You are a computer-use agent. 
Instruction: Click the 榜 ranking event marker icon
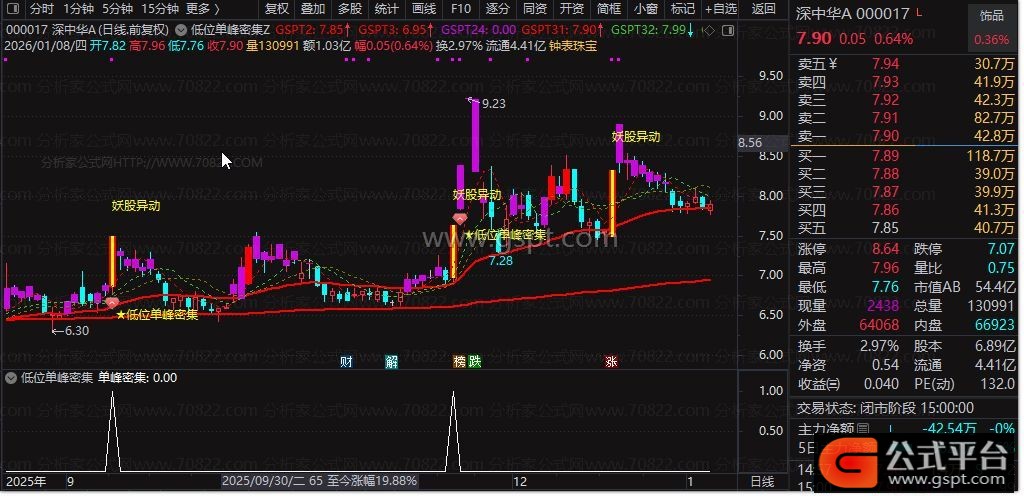click(459, 361)
